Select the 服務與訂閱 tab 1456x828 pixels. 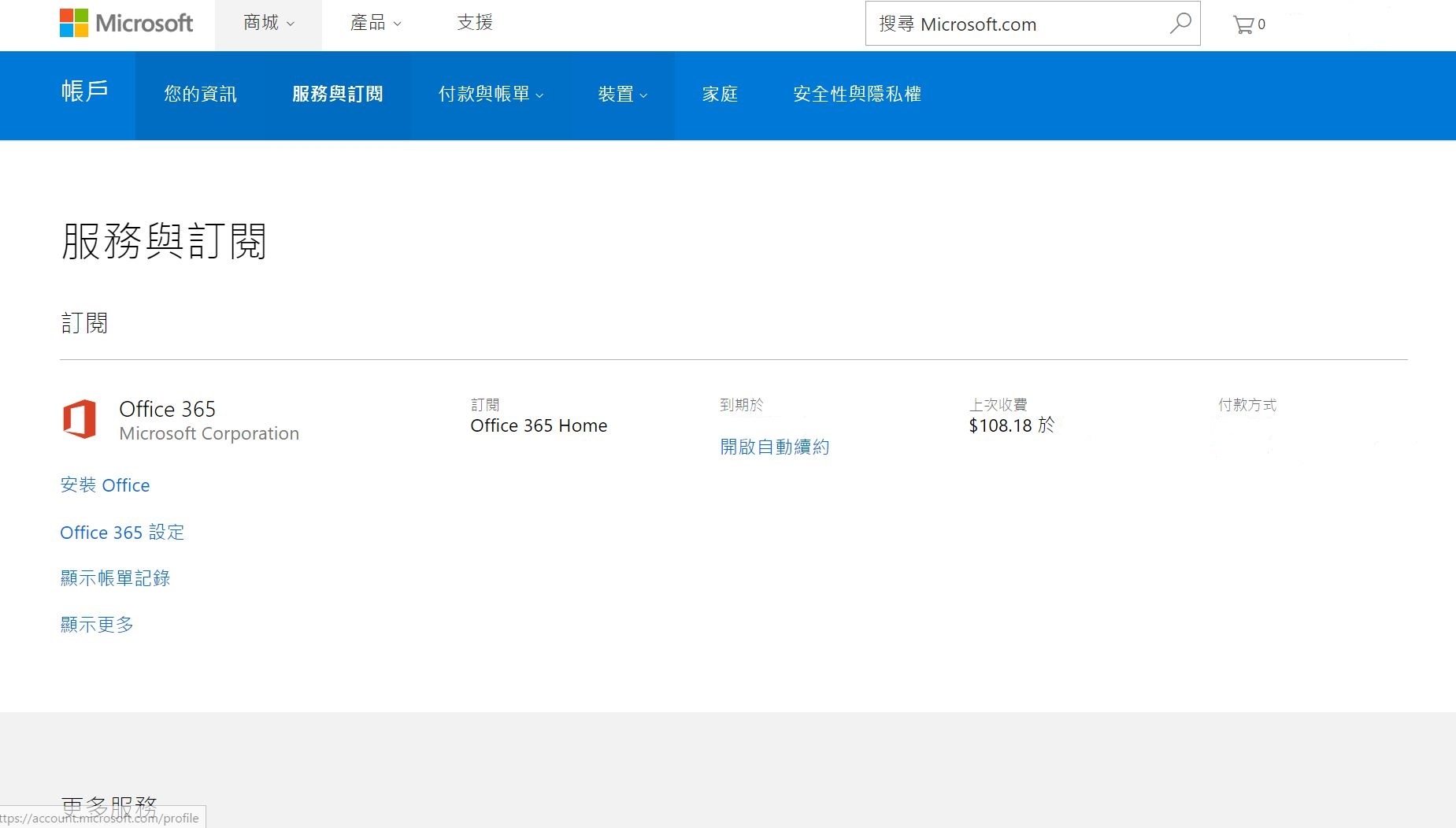pos(338,95)
